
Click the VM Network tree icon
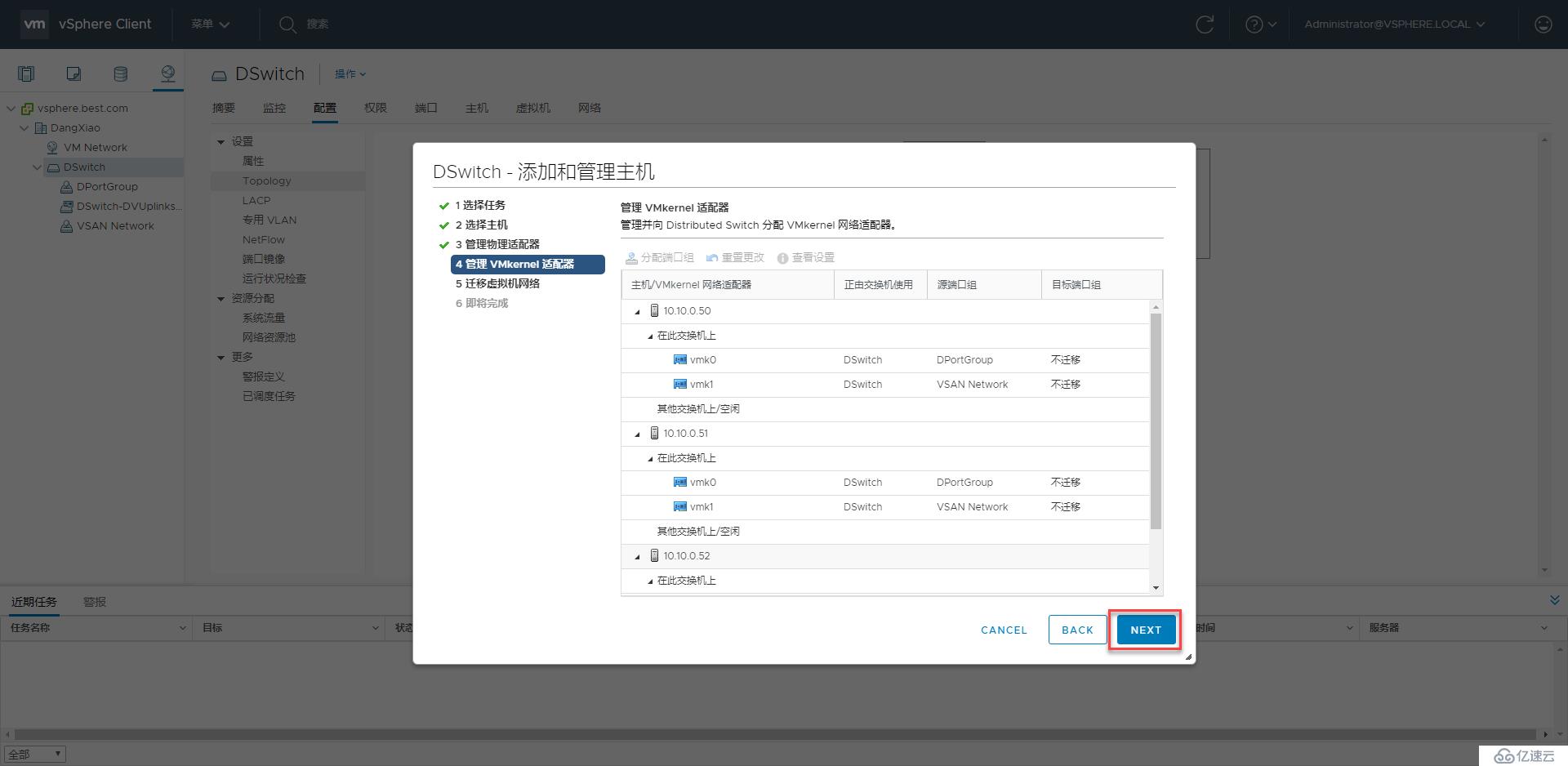[53, 147]
